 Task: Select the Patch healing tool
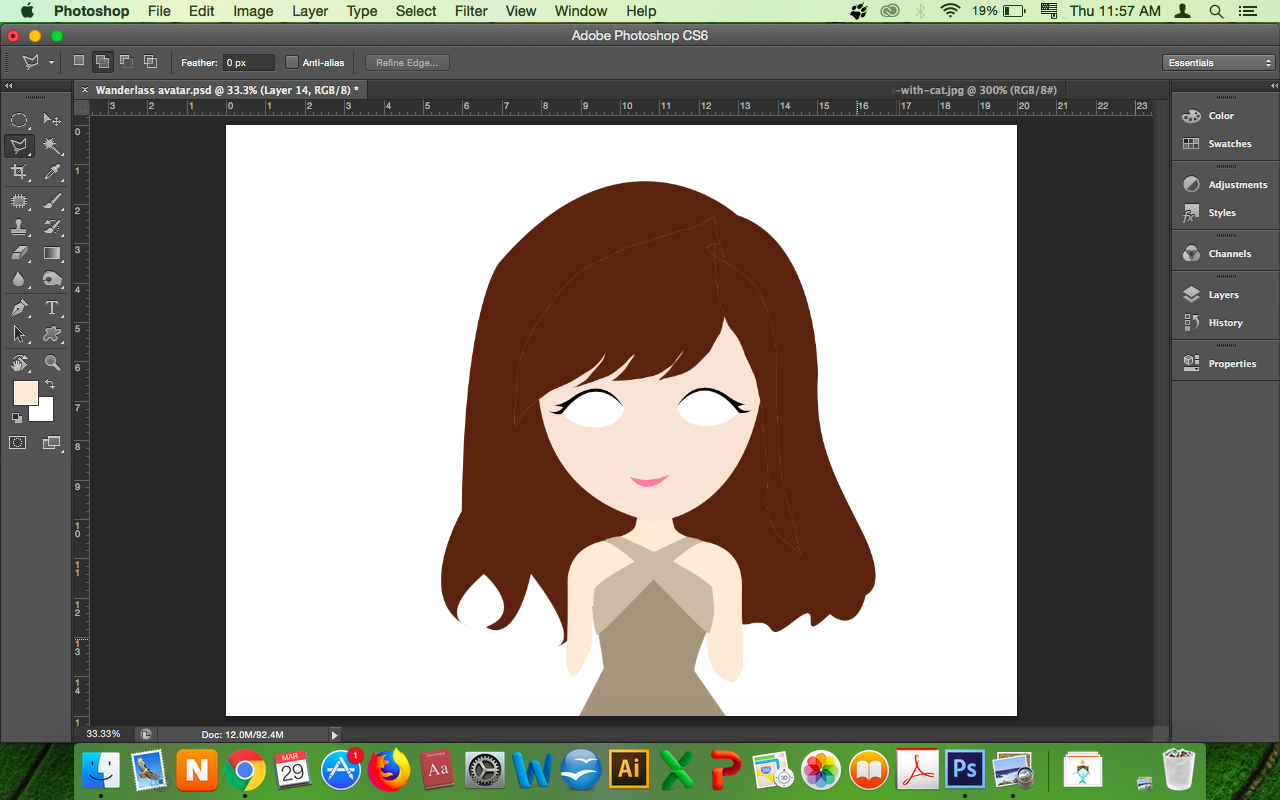tap(19, 201)
